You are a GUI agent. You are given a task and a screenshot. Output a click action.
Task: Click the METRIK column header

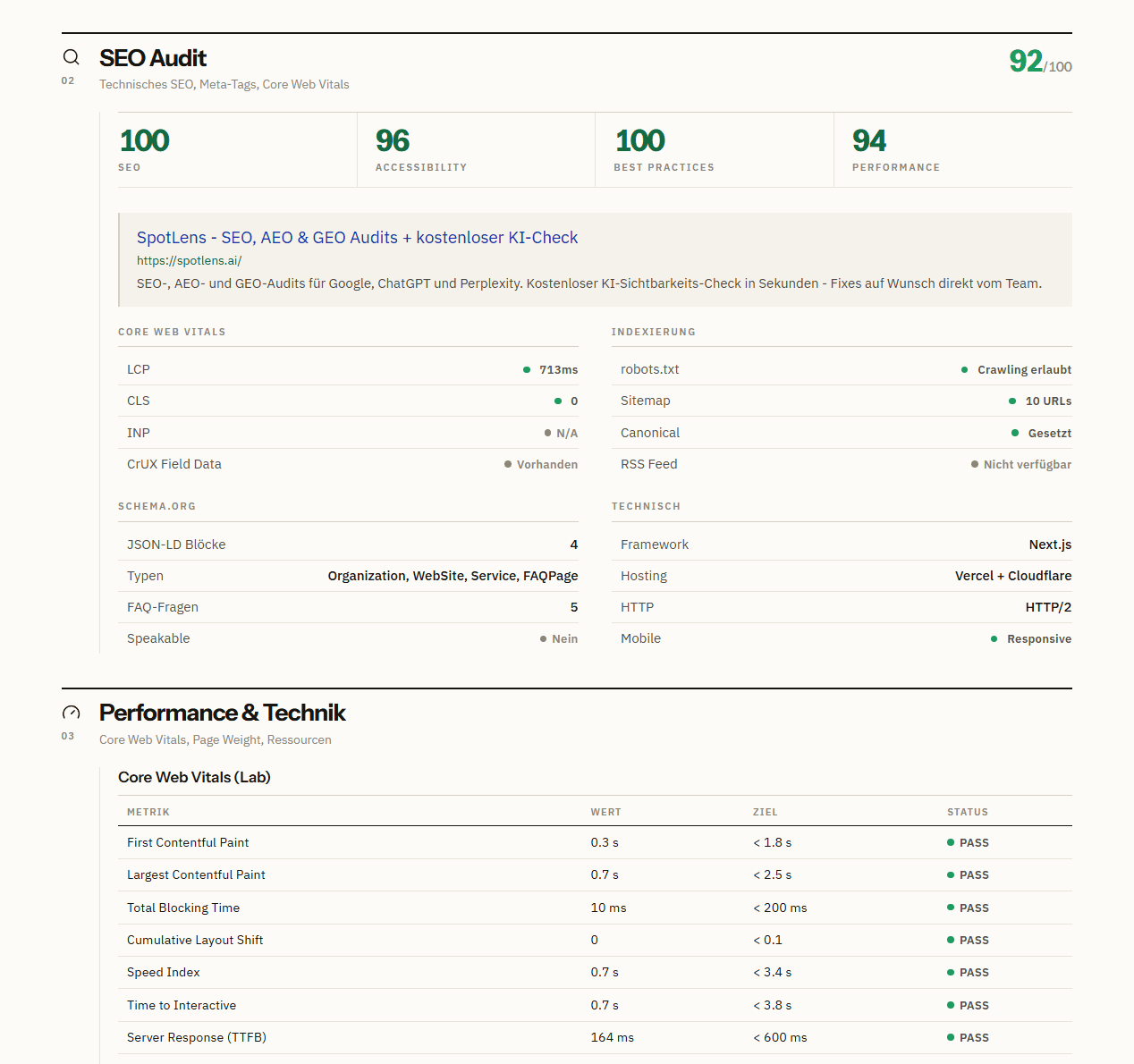pos(148,812)
